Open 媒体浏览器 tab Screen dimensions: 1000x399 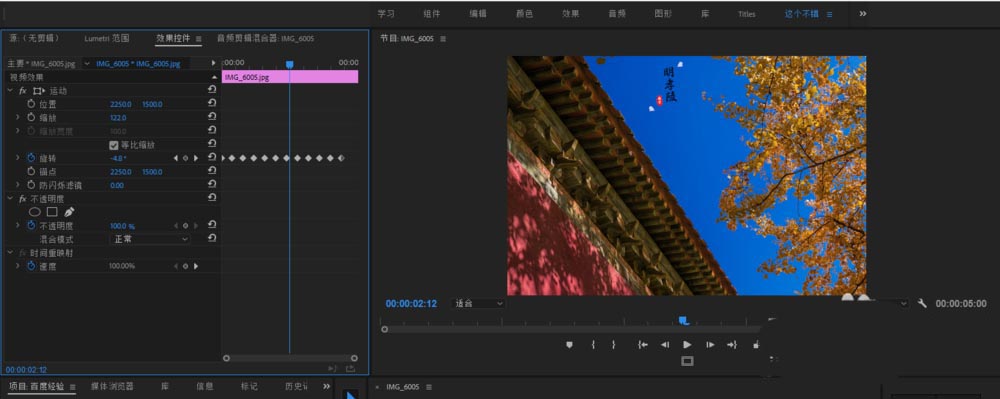(x=112, y=386)
